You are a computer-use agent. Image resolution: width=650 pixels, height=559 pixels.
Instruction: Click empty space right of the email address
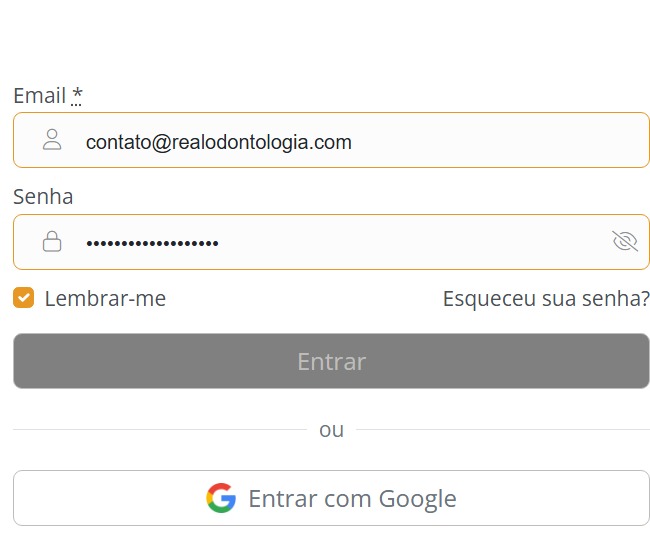(500, 140)
